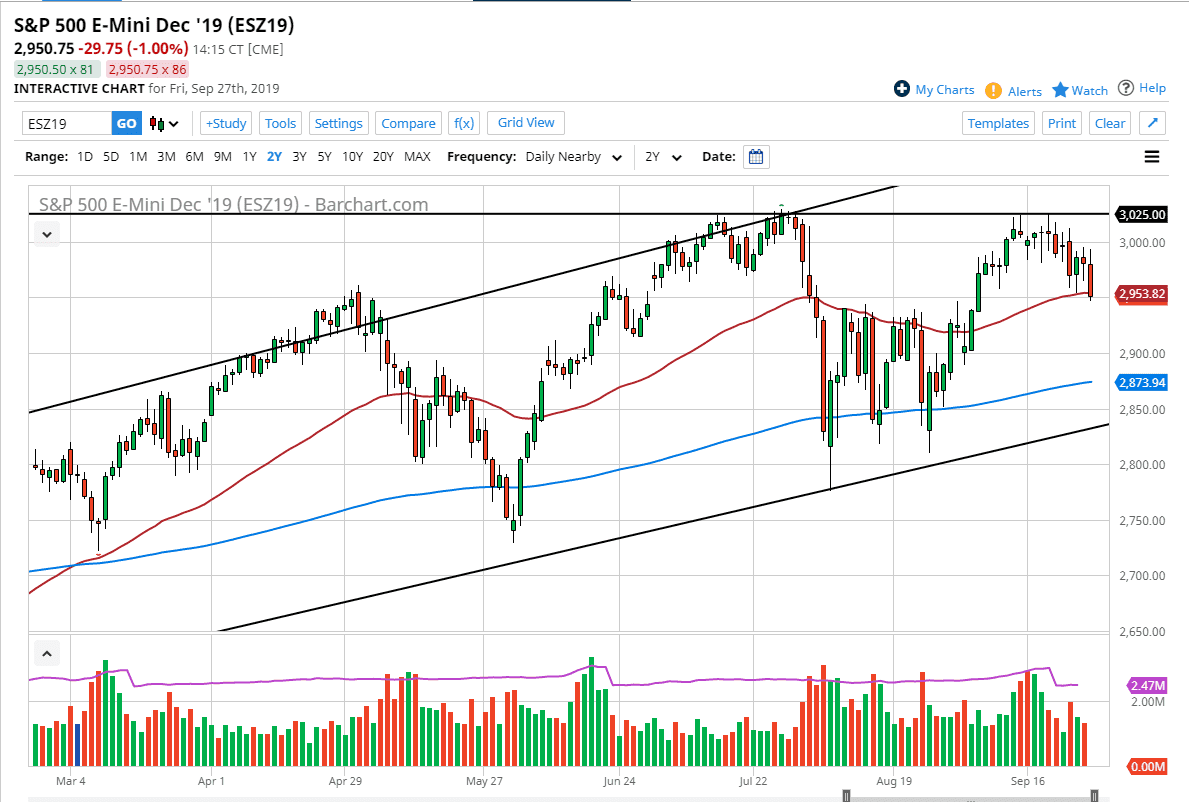Open the candlestick chart type selector icon

tap(160, 122)
